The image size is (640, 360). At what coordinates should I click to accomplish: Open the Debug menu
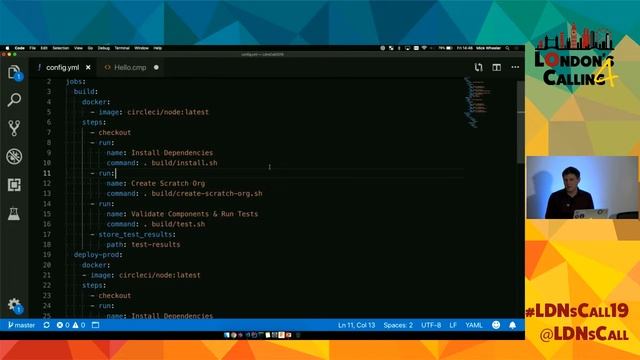104,48
